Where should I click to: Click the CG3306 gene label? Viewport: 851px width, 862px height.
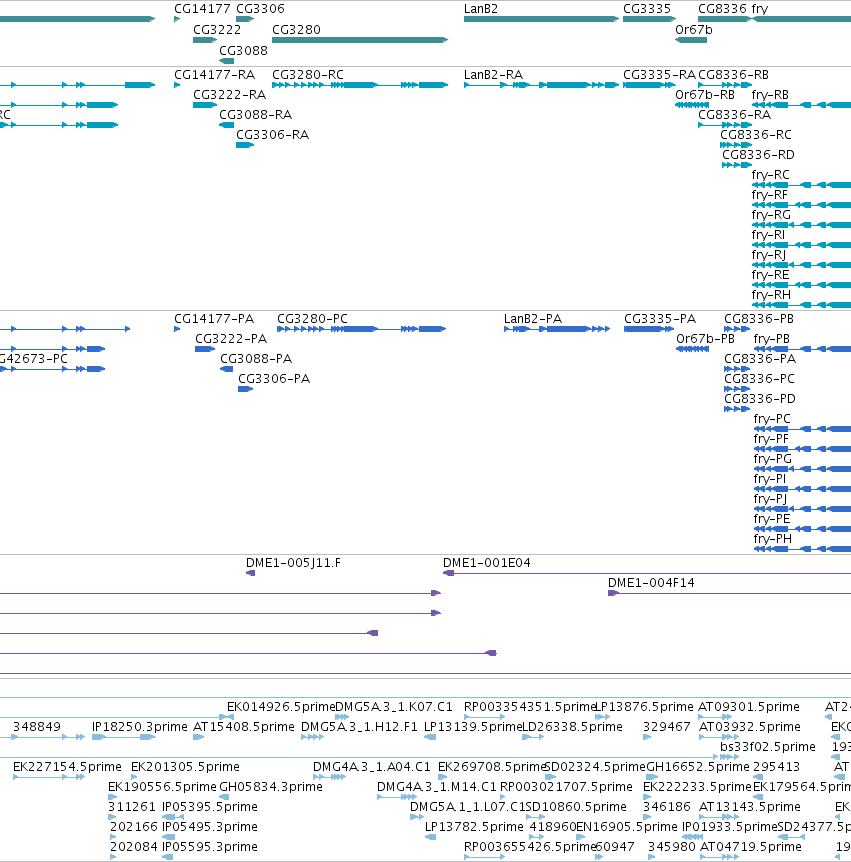coord(261,9)
